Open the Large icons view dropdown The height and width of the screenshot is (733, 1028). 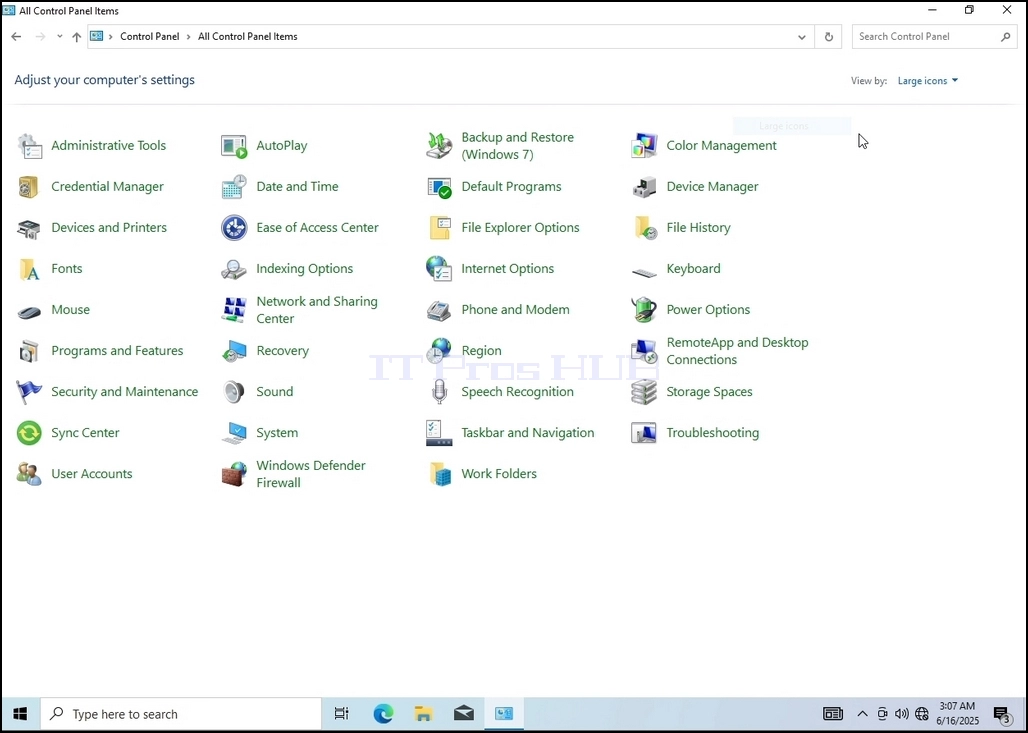coord(928,81)
